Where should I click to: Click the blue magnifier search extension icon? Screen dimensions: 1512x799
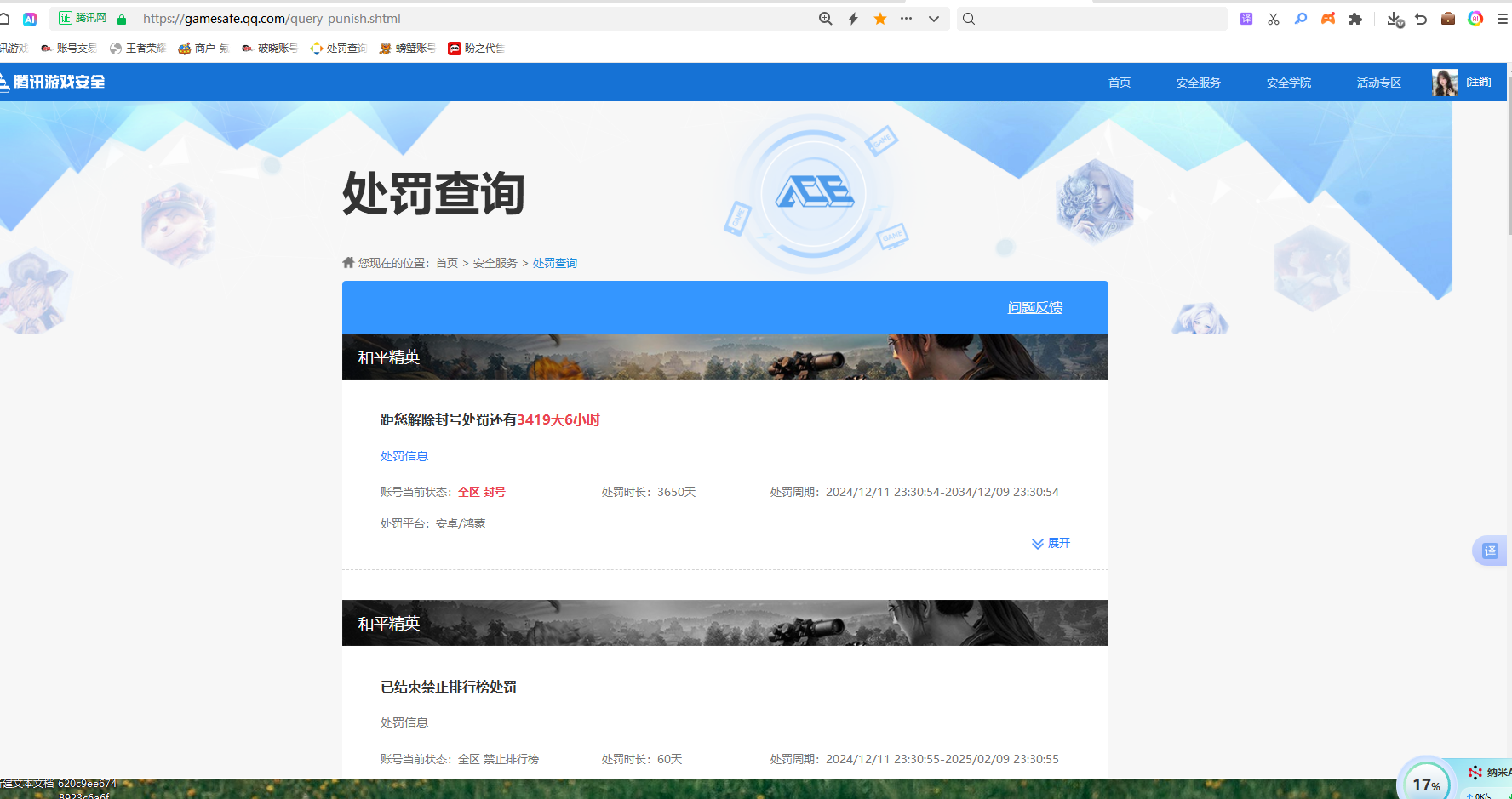tap(1301, 19)
